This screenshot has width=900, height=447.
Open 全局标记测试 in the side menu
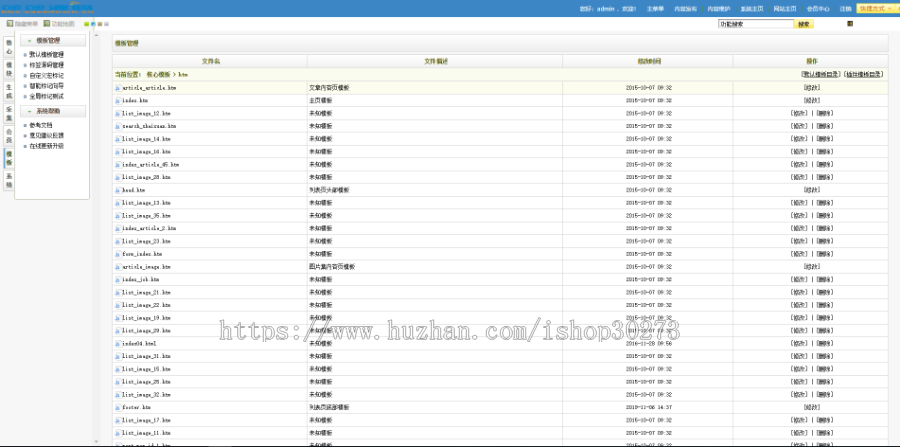(x=46, y=96)
